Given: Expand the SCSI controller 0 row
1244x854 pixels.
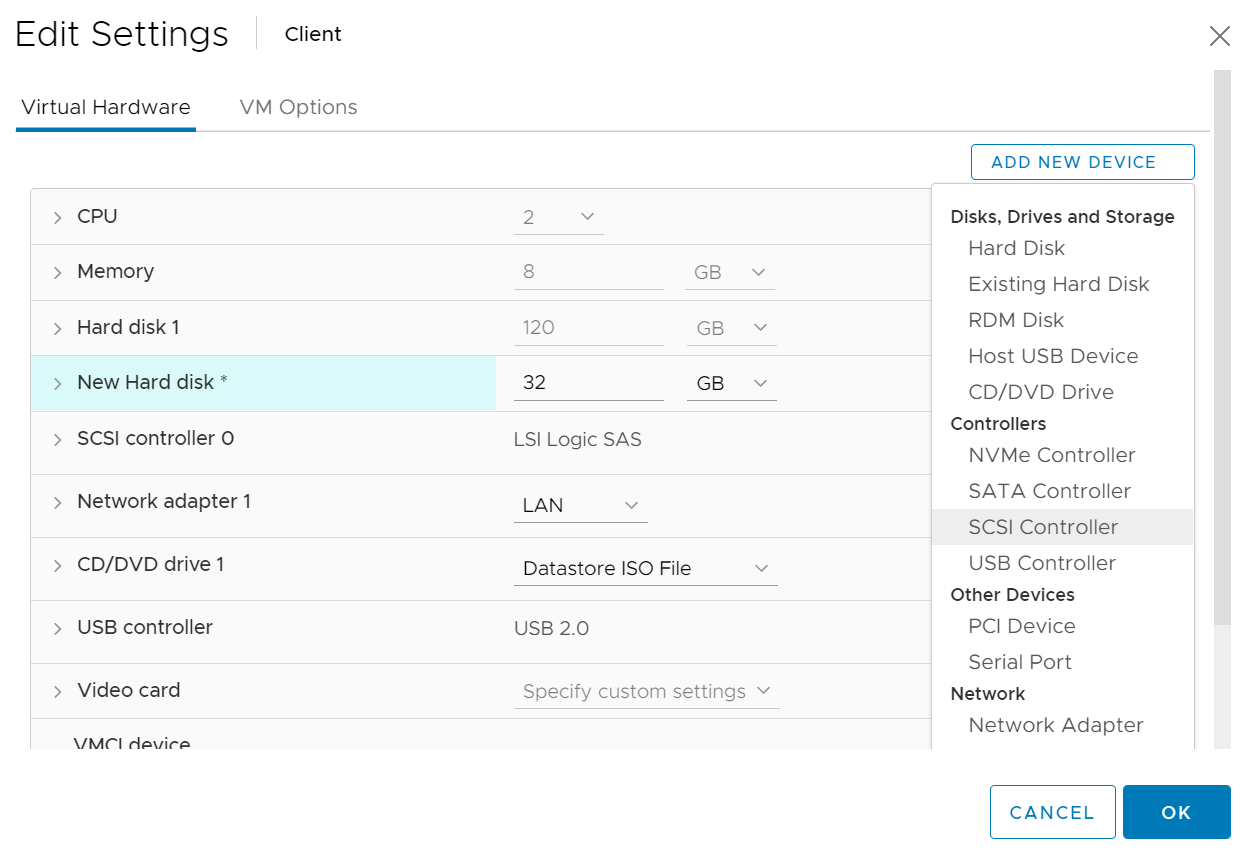Looking at the screenshot, I should pos(57,438).
